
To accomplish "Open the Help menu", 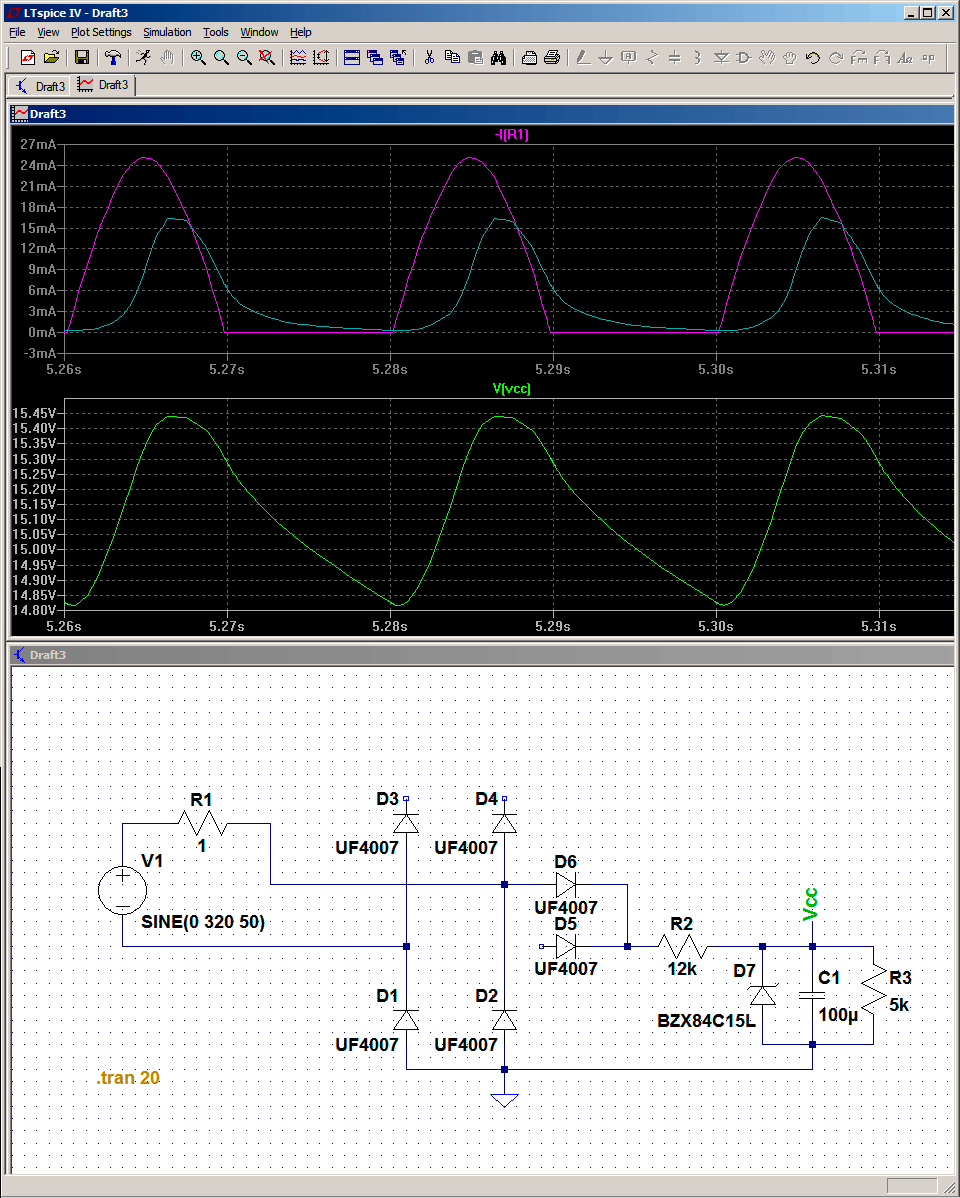I will (300, 32).
